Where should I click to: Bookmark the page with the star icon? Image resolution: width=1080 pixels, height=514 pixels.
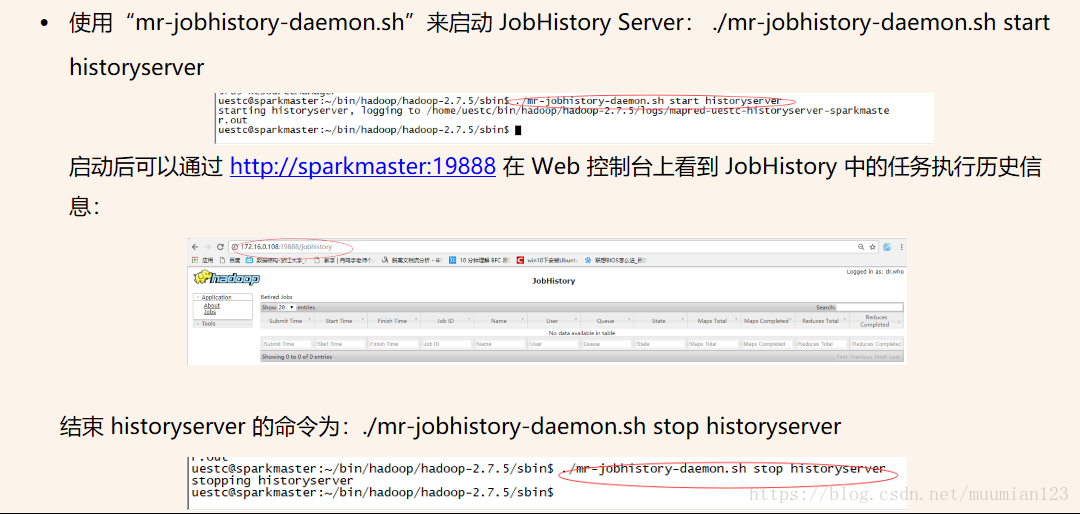pos(873,247)
